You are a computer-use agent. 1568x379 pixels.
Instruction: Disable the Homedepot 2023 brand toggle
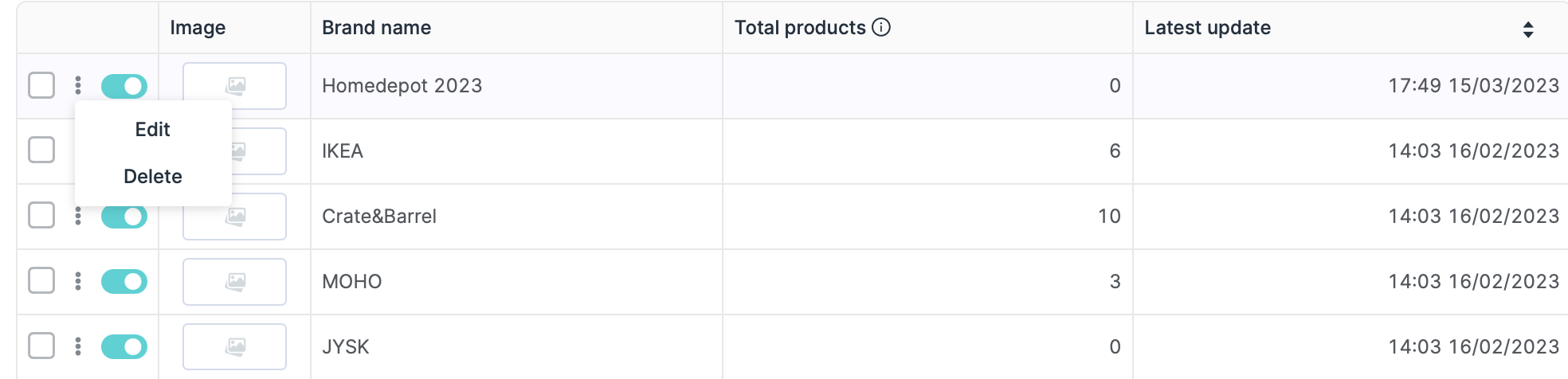coord(124,86)
